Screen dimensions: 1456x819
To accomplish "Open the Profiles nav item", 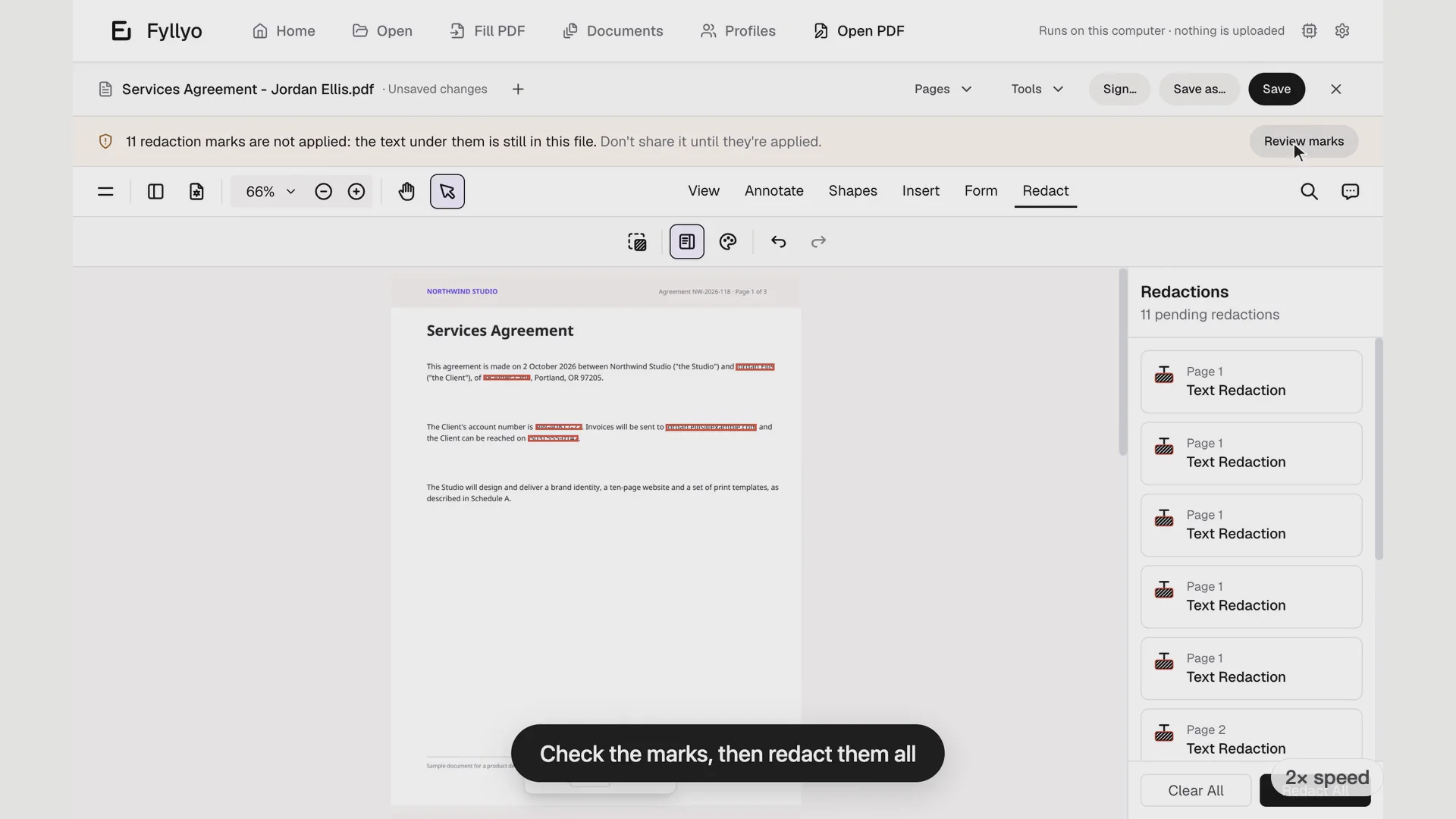I will pos(738,31).
